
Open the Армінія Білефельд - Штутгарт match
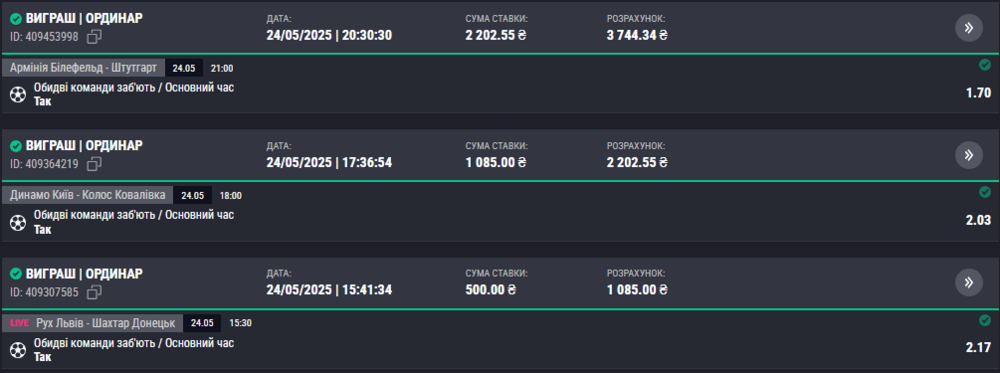coord(84,68)
